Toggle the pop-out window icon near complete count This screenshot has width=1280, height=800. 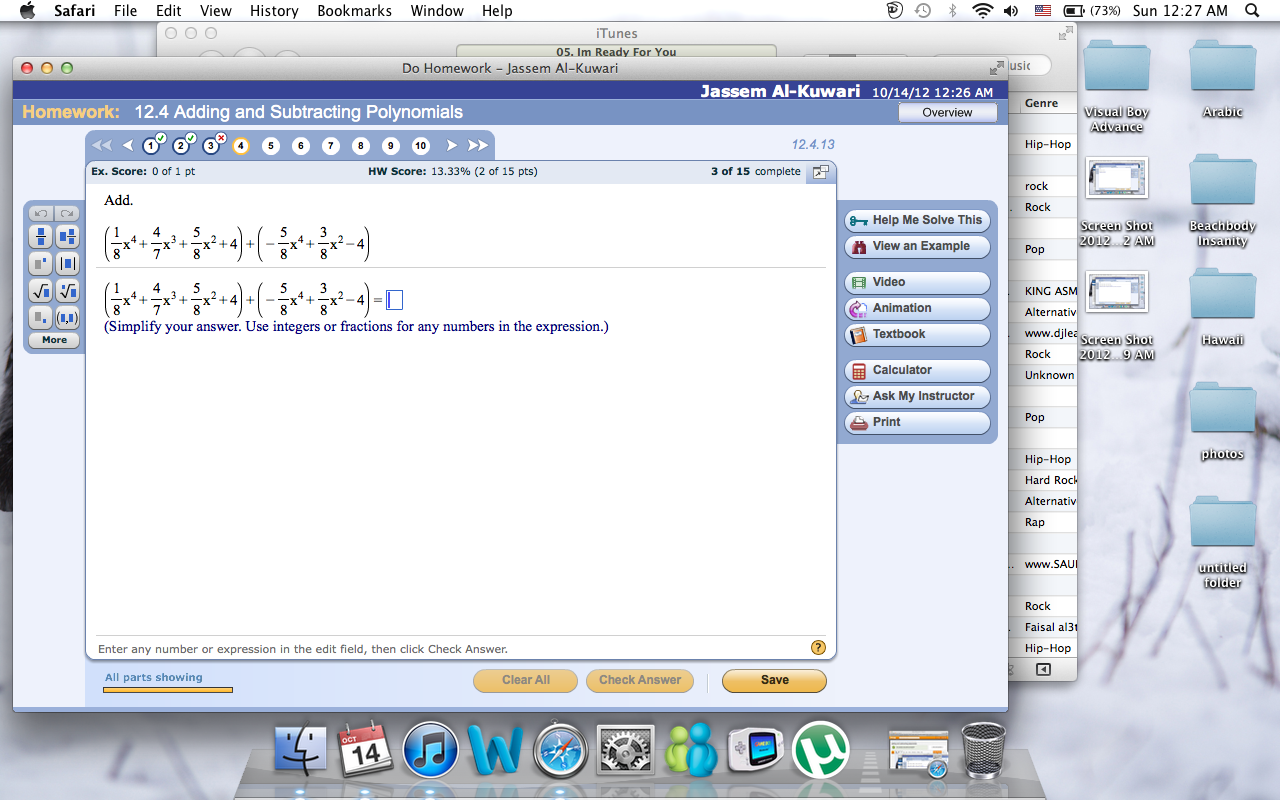pos(821,171)
